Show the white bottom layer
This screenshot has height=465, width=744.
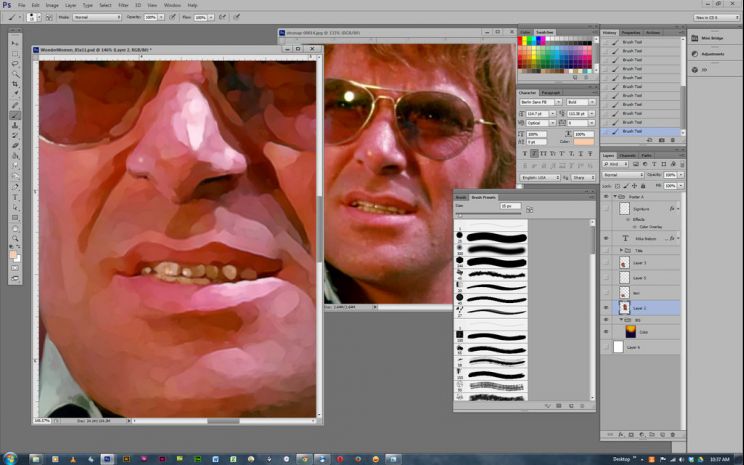pyautogui.click(x=606, y=347)
